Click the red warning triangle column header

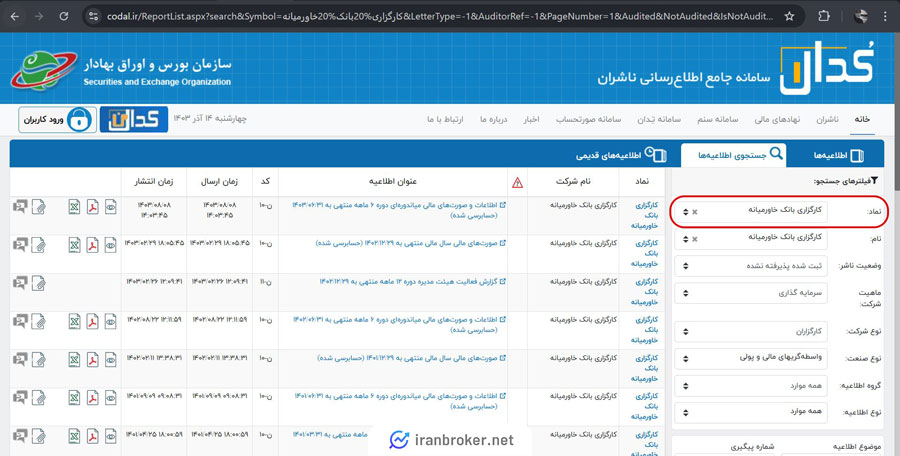tap(517, 183)
